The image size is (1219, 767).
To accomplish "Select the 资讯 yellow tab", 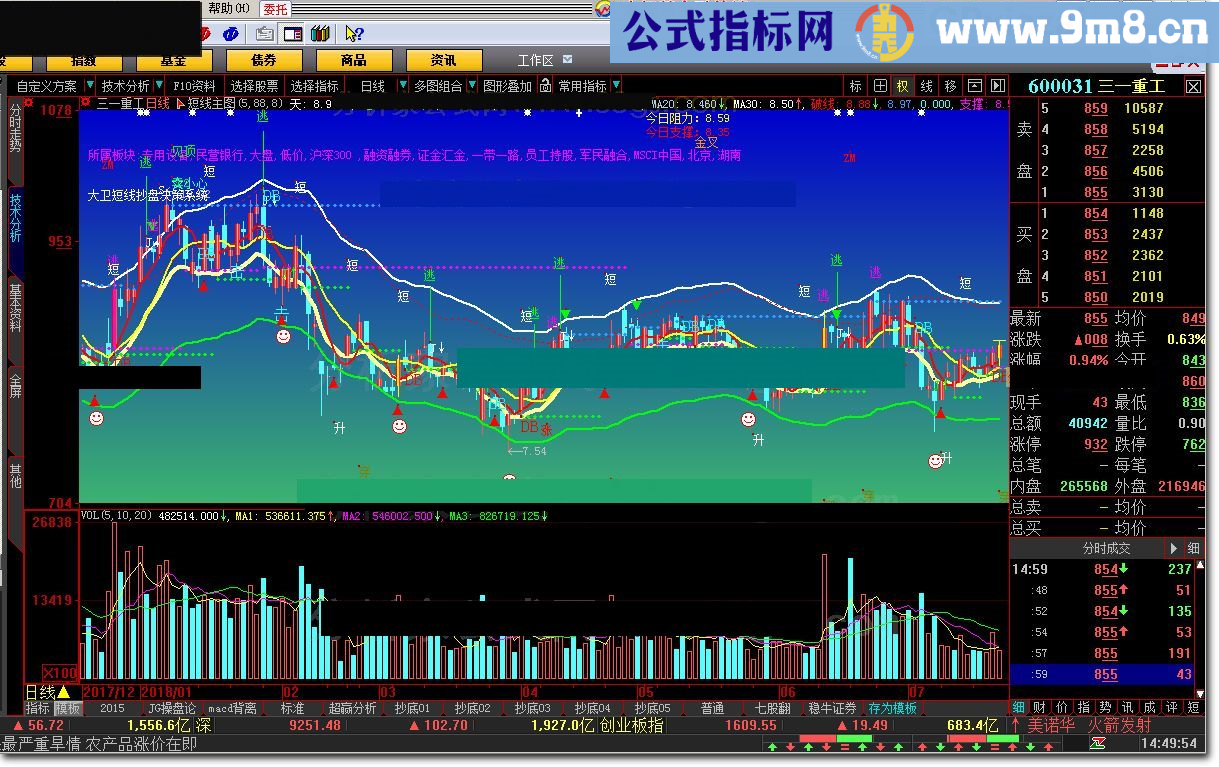I will tap(445, 60).
